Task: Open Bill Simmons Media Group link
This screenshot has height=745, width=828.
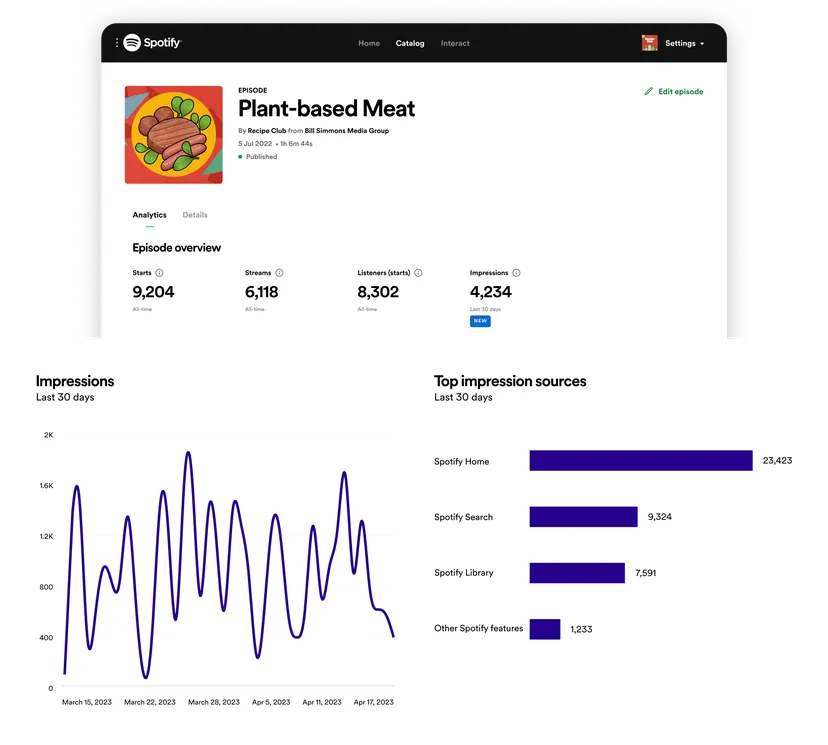Action: tap(346, 130)
